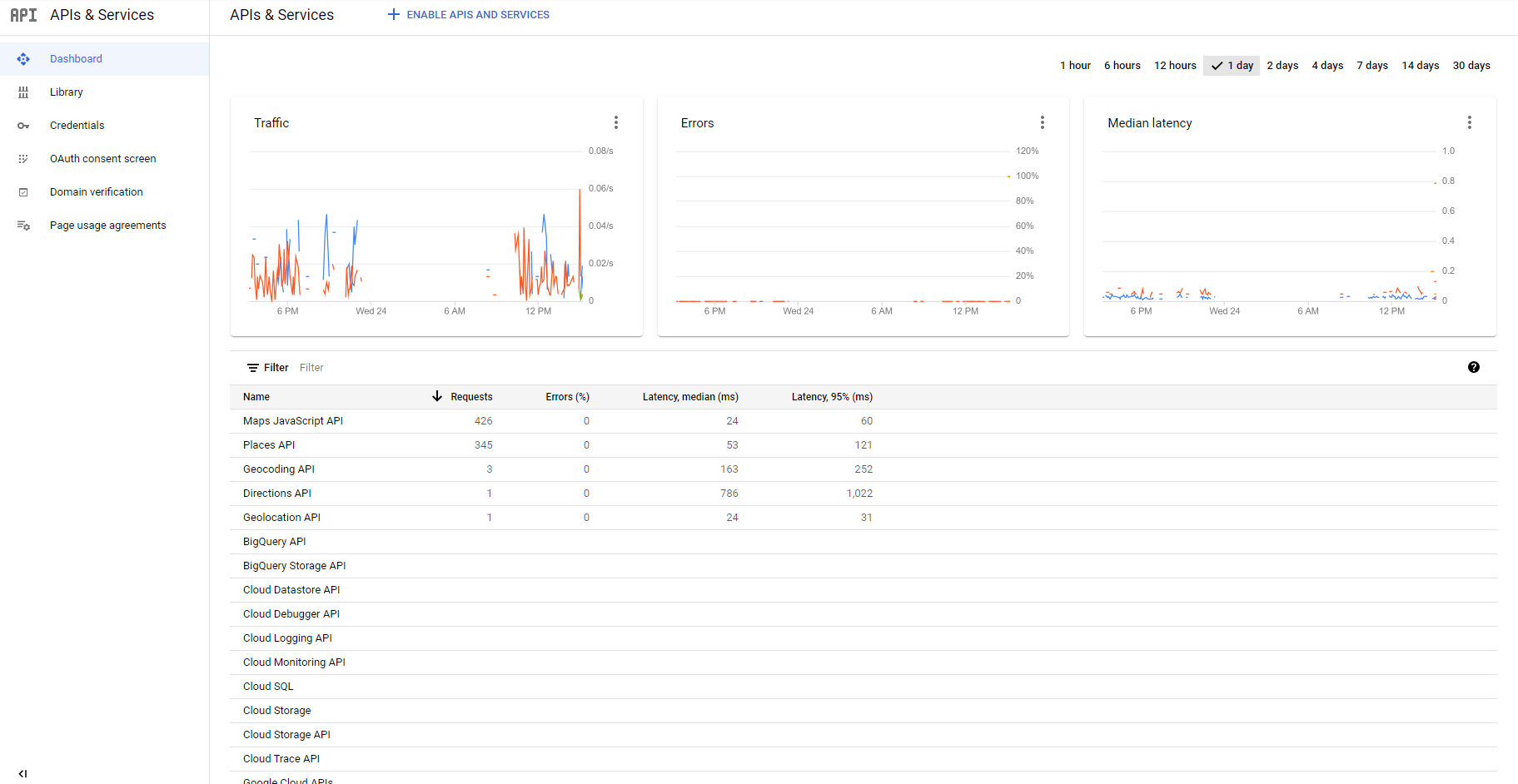Select the 30 days time range
Viewport: 1518px width, 784px height.
(1471, 66)
